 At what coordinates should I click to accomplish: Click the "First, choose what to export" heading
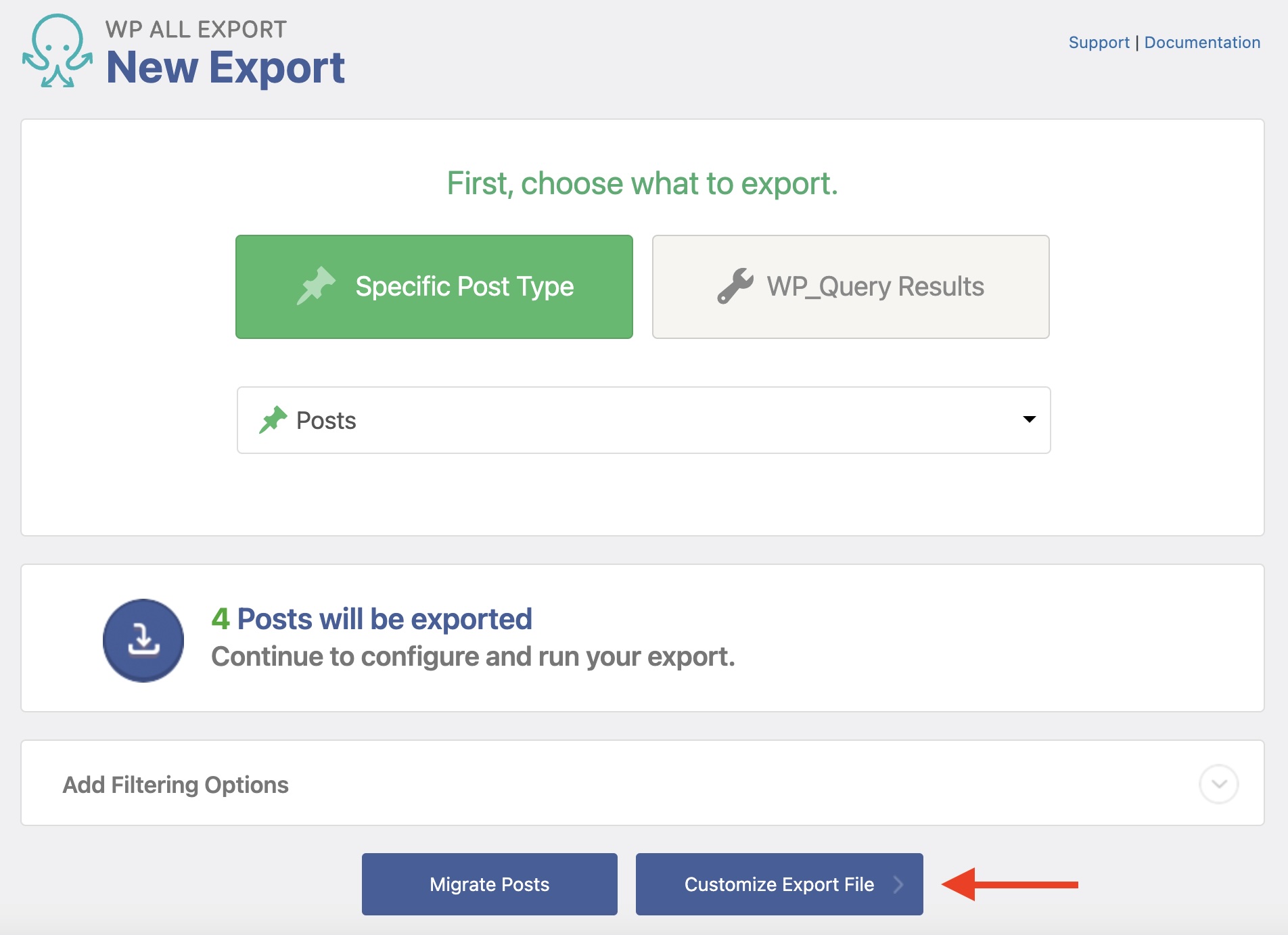pos(643,183)
